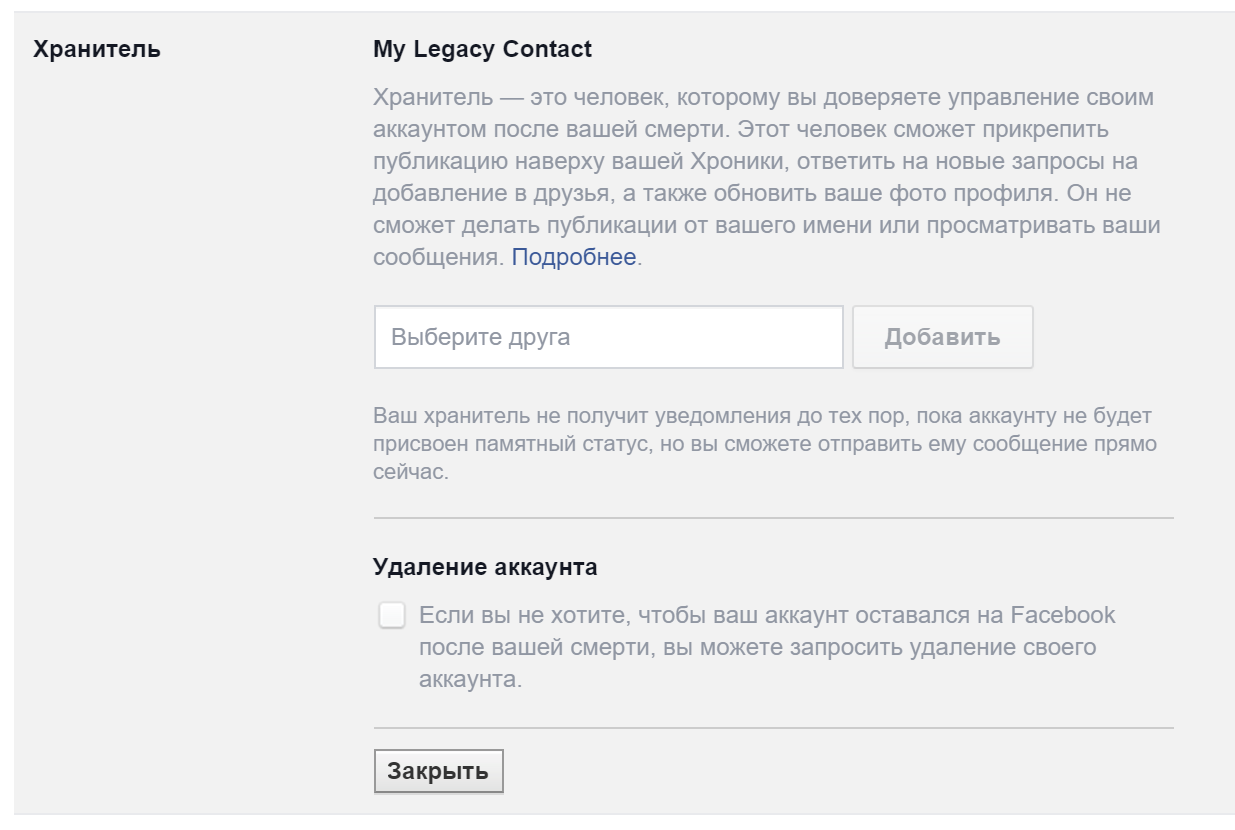Click the word "Facebook" in the deletion text

click(x=1063, y=614)
